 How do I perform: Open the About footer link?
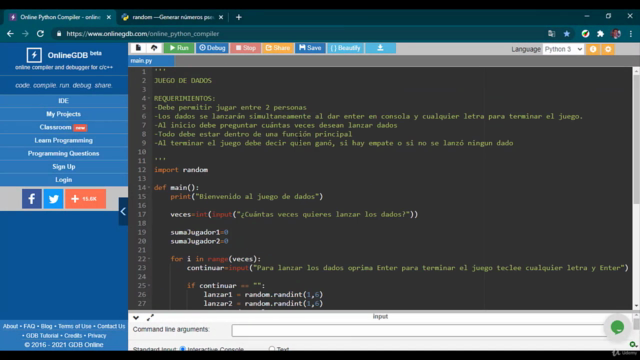click(x=10, y=326)
